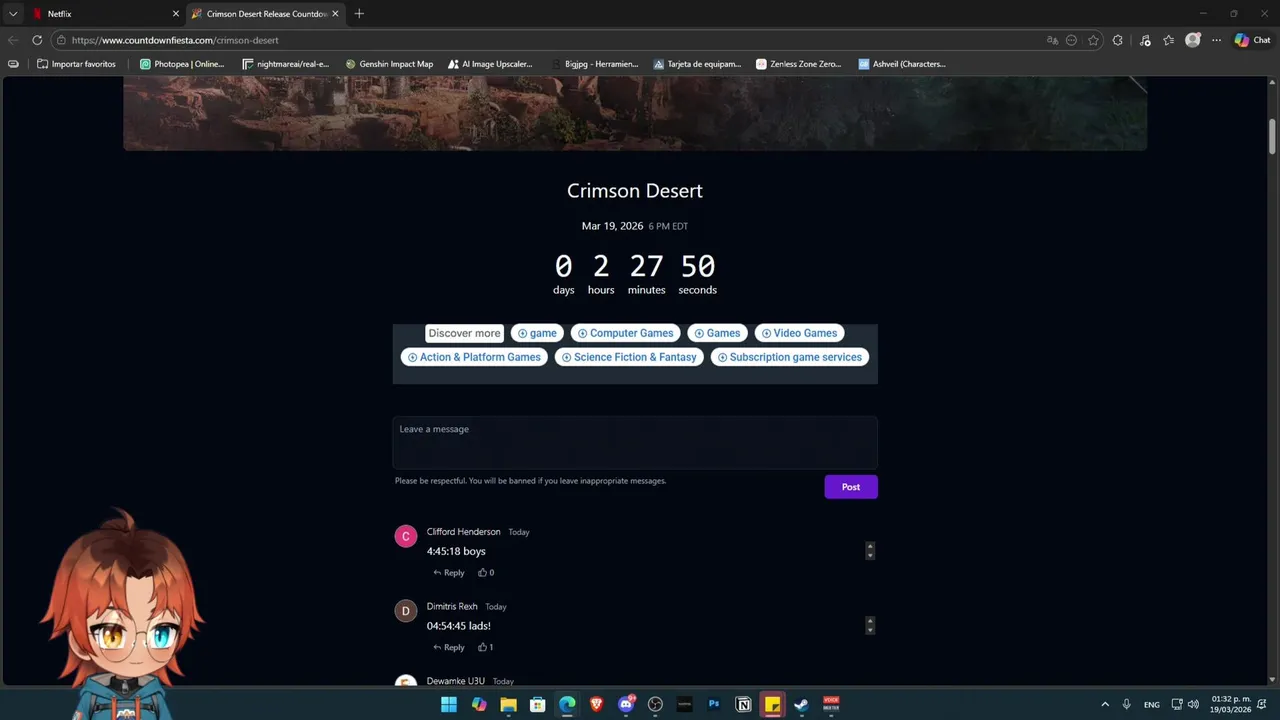Image resolution: width=1280 pixels, height=720 pixels.
Task: Reply to Dimitris Rexh's comment
Action: tap(449, 647)
